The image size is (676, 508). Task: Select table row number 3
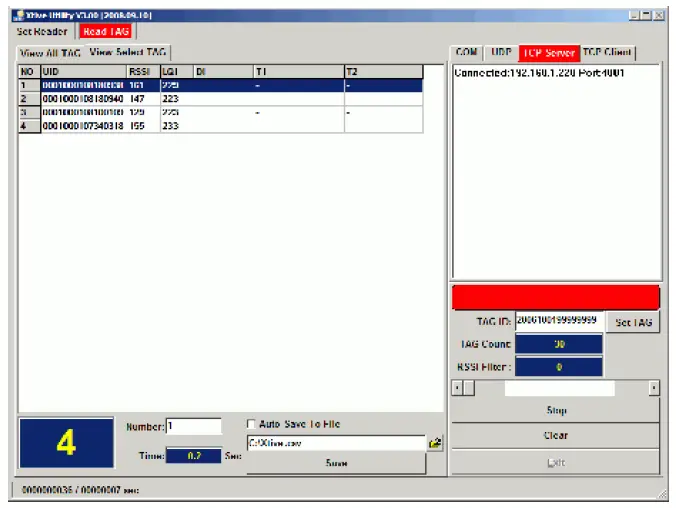[x=221, y=113]
